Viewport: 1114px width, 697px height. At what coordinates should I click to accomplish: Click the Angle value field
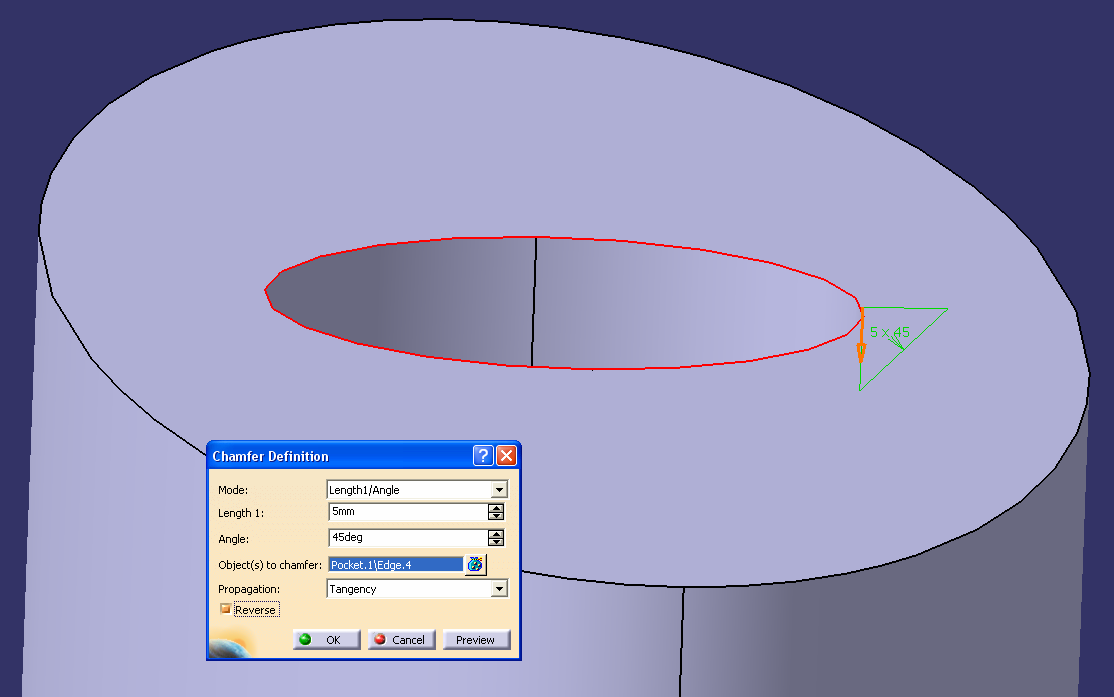[x=408, y=538]
